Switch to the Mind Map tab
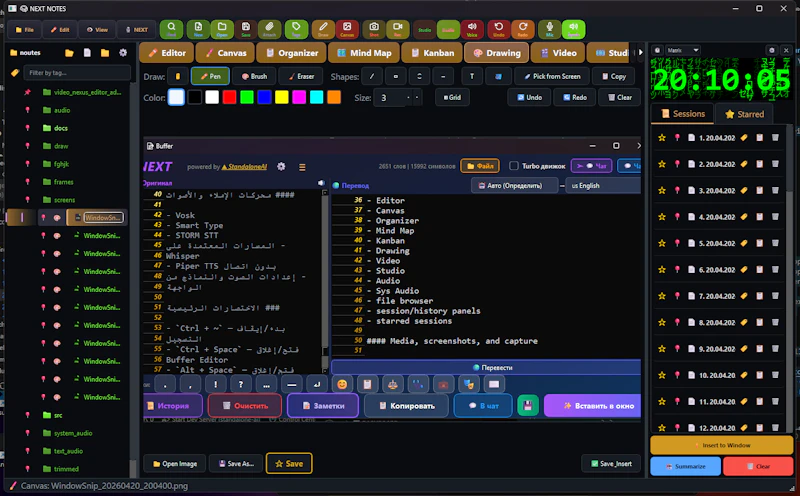 click(364, 53)
